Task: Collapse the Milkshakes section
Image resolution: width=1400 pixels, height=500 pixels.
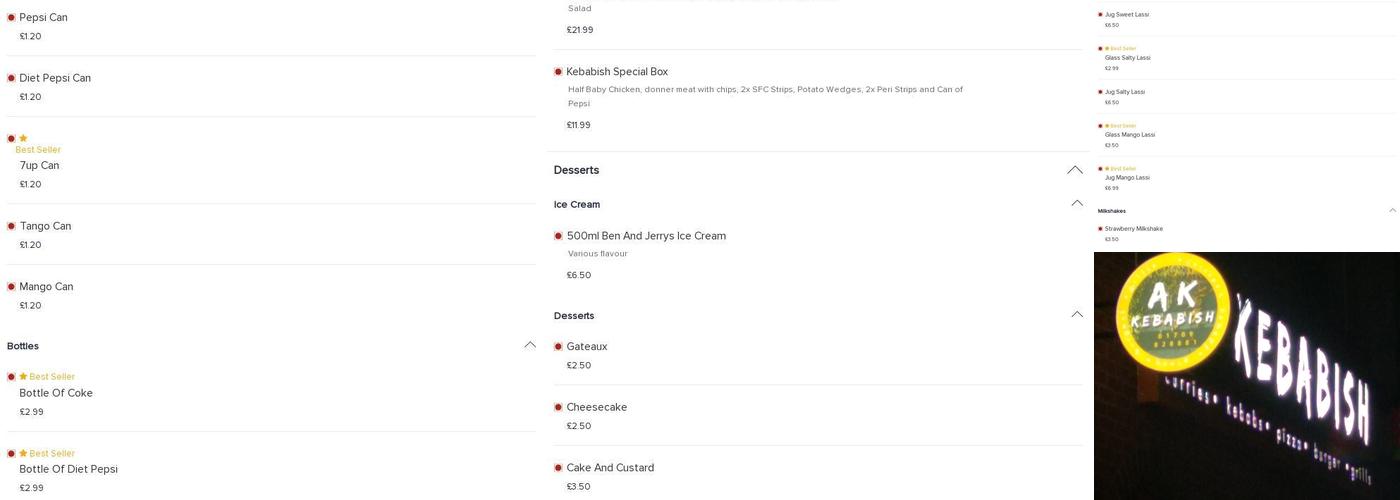Action: pos(1392,211)
